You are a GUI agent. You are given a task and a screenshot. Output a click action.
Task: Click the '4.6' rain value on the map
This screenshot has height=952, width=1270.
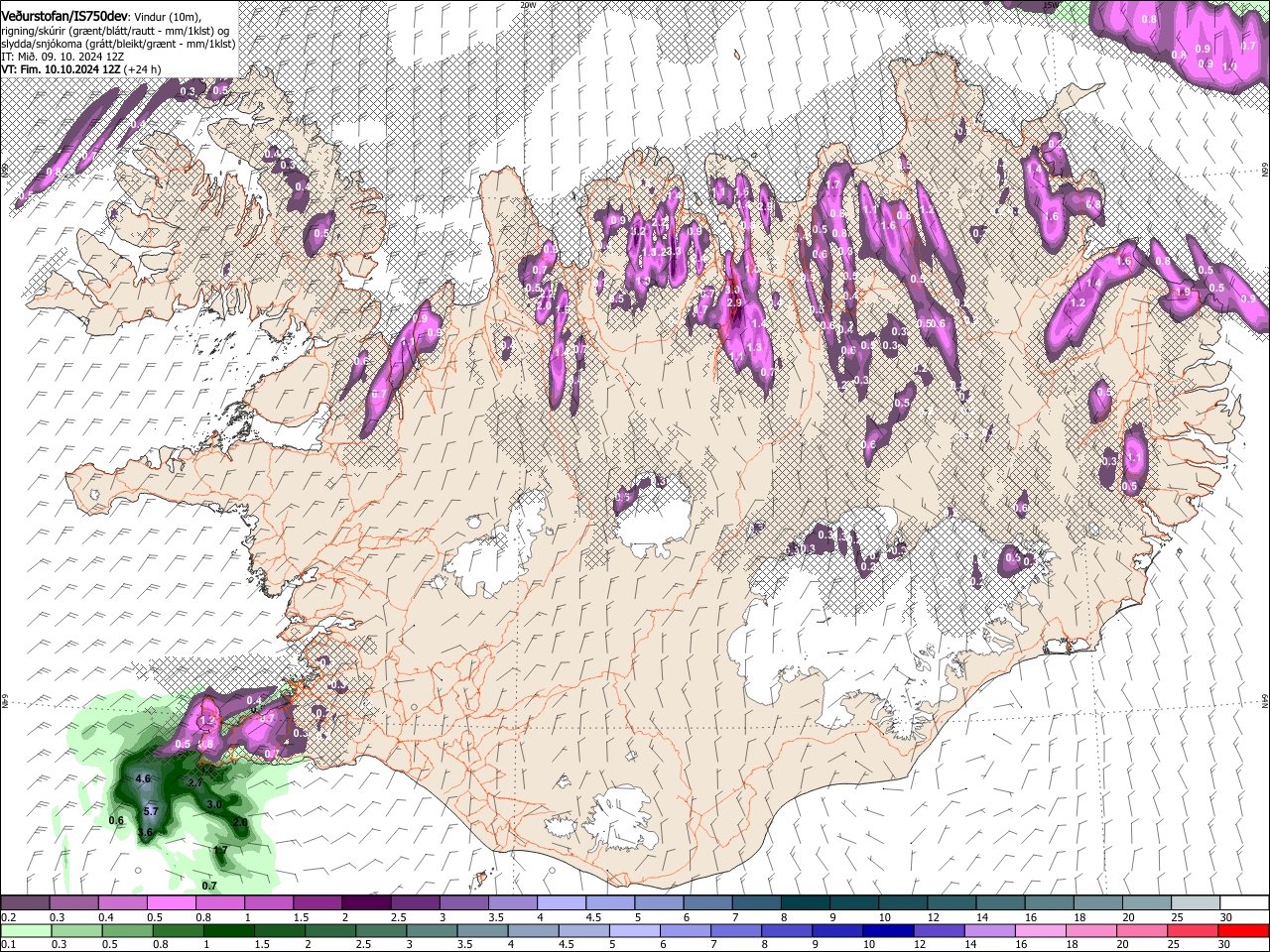pyautogui.click(x=142, y=778)
